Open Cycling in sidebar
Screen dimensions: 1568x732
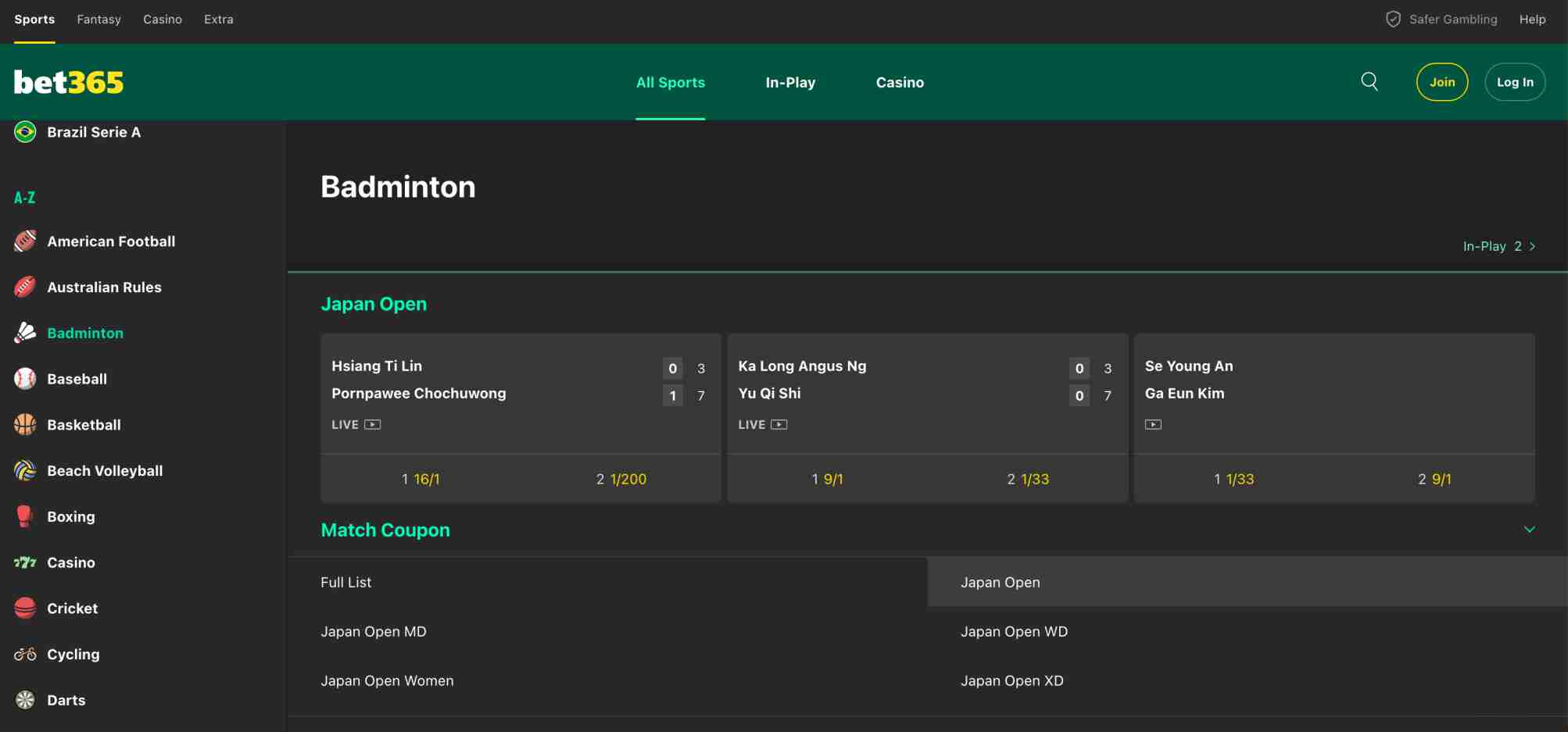[73, 655]
